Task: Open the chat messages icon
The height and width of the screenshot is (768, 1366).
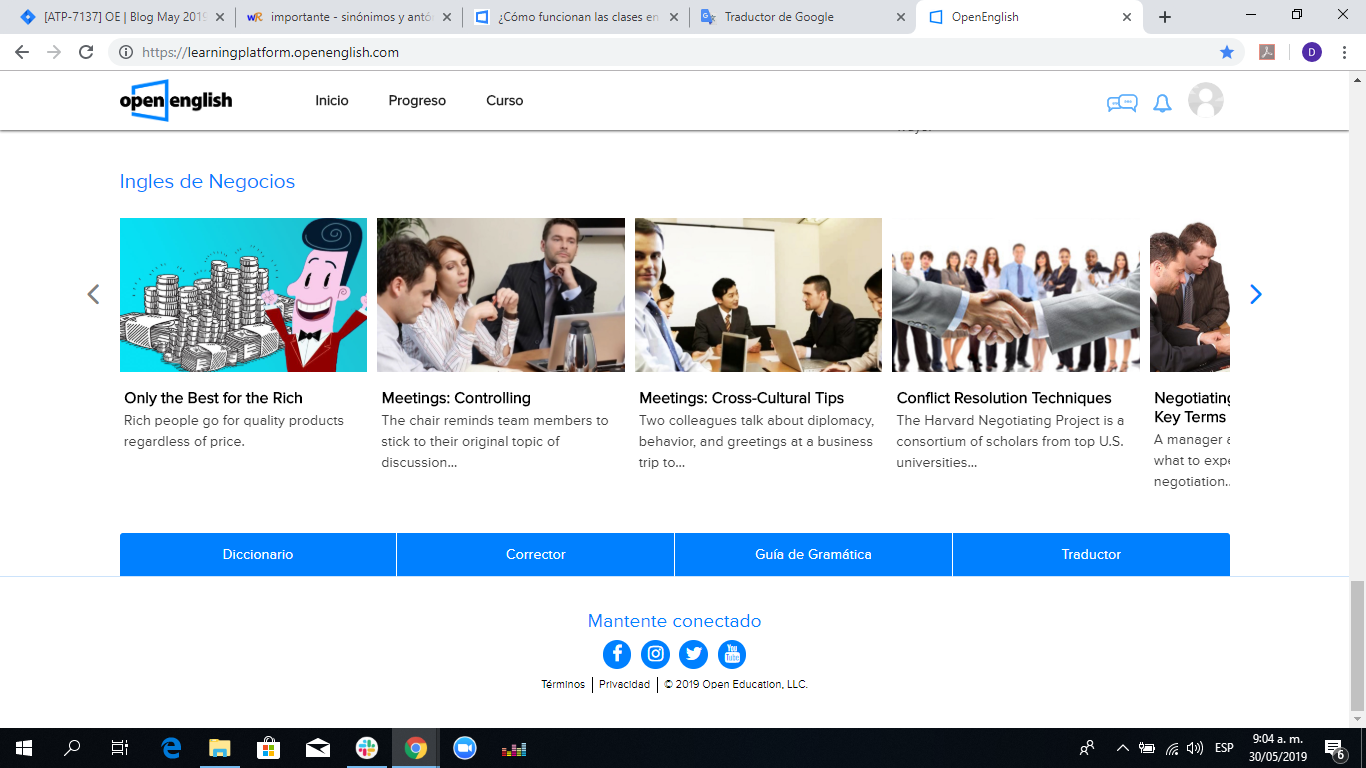Action: click(1121, 103)
